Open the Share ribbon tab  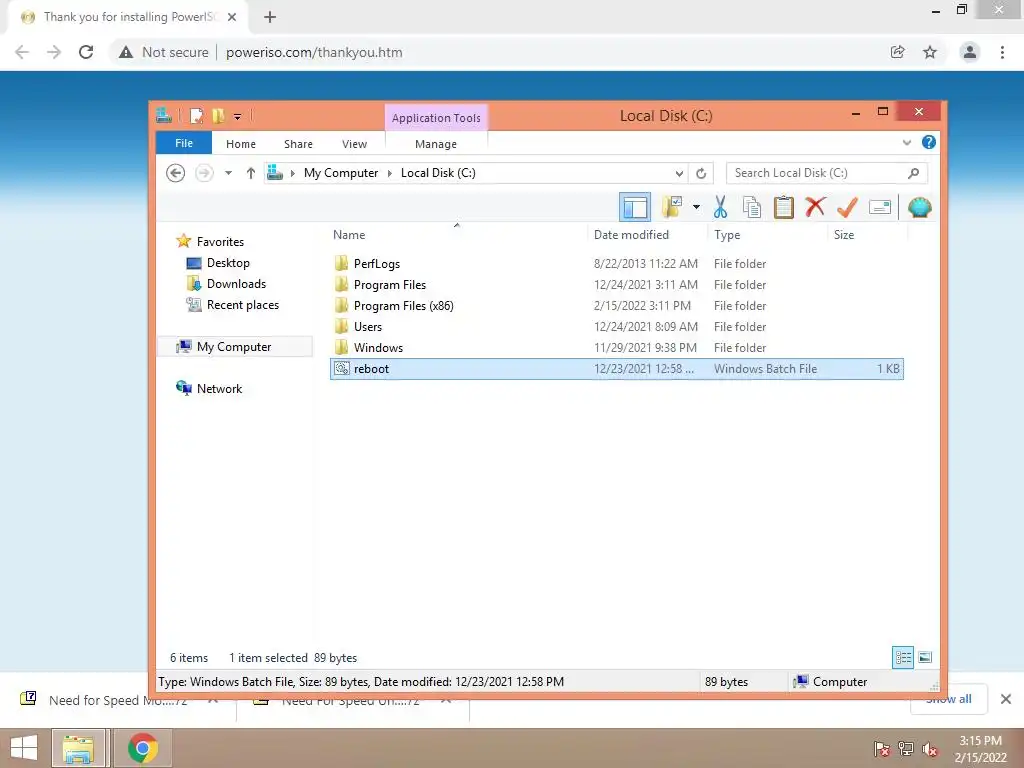pyautogui.click(x=298, y=144)
